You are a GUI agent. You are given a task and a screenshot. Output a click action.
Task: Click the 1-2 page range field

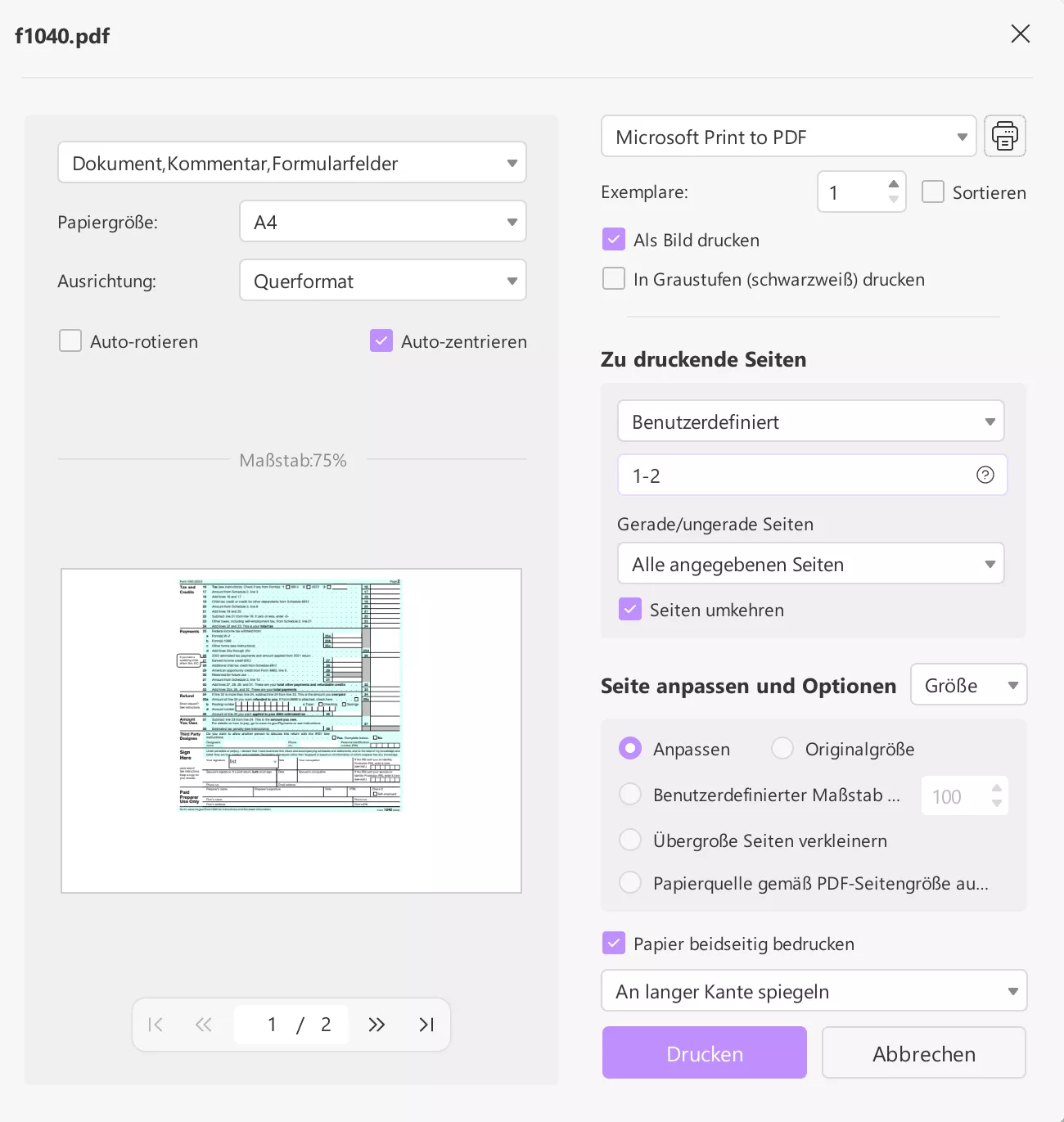[794, 475]
